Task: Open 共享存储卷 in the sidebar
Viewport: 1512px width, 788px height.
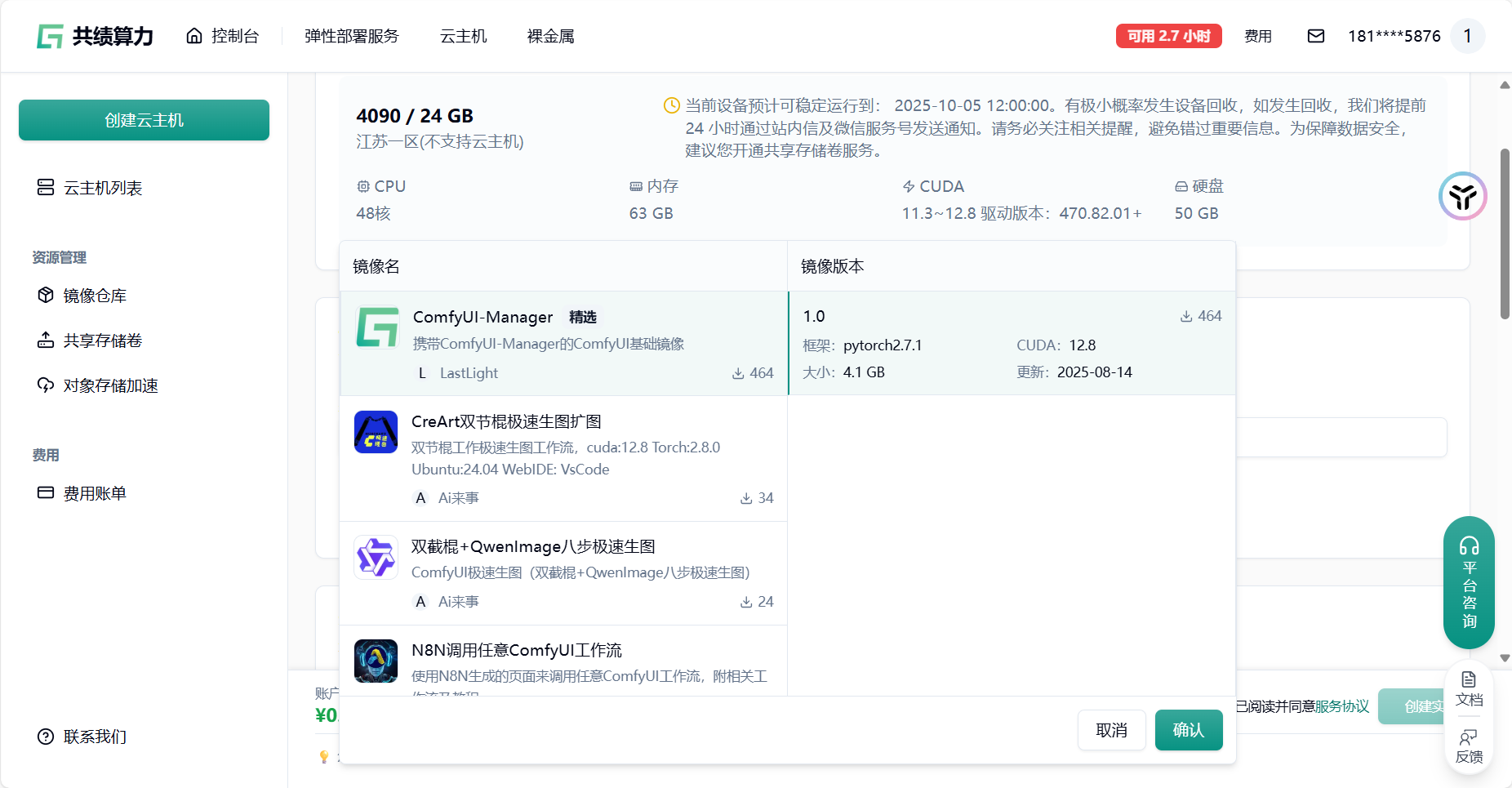Action: point(103,341)
